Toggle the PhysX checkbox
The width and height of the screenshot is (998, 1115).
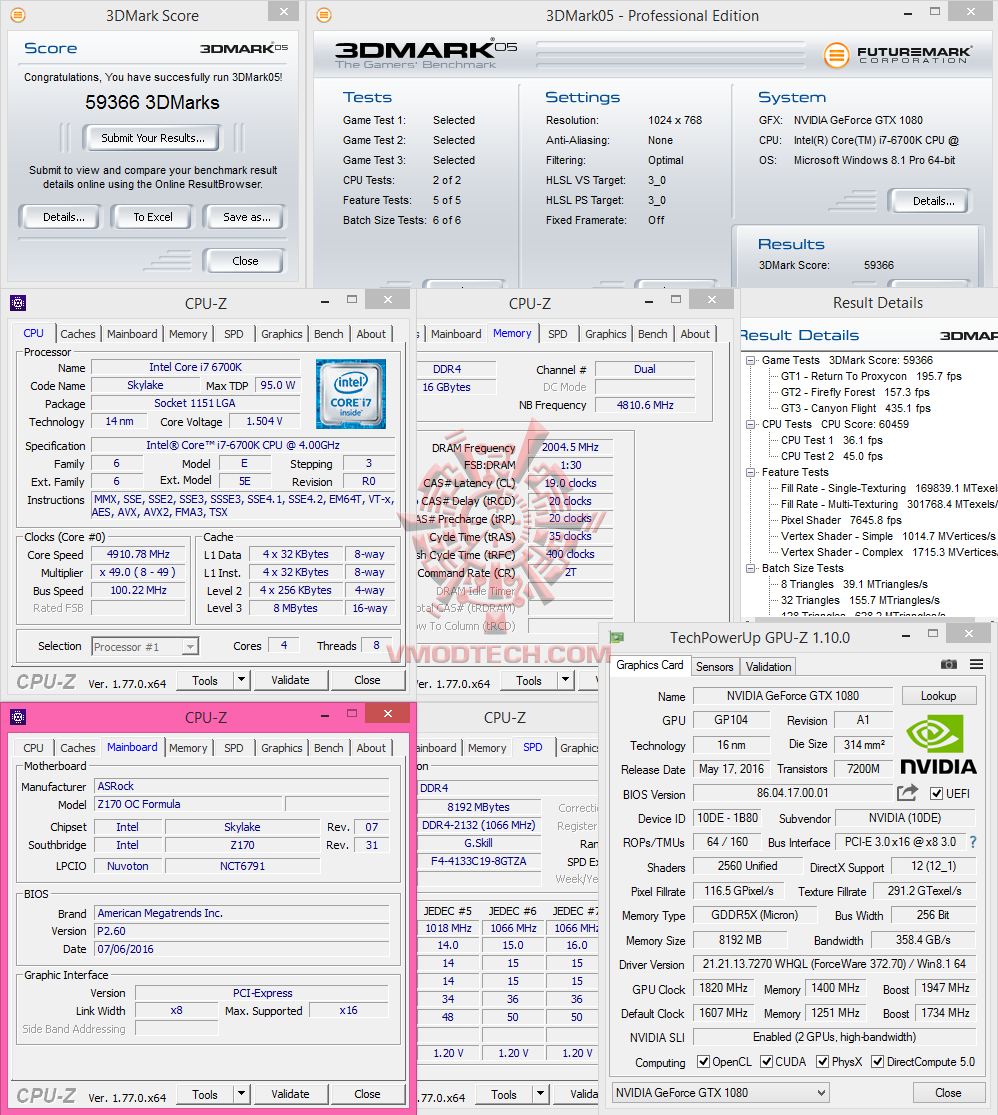click(823, 1062)
